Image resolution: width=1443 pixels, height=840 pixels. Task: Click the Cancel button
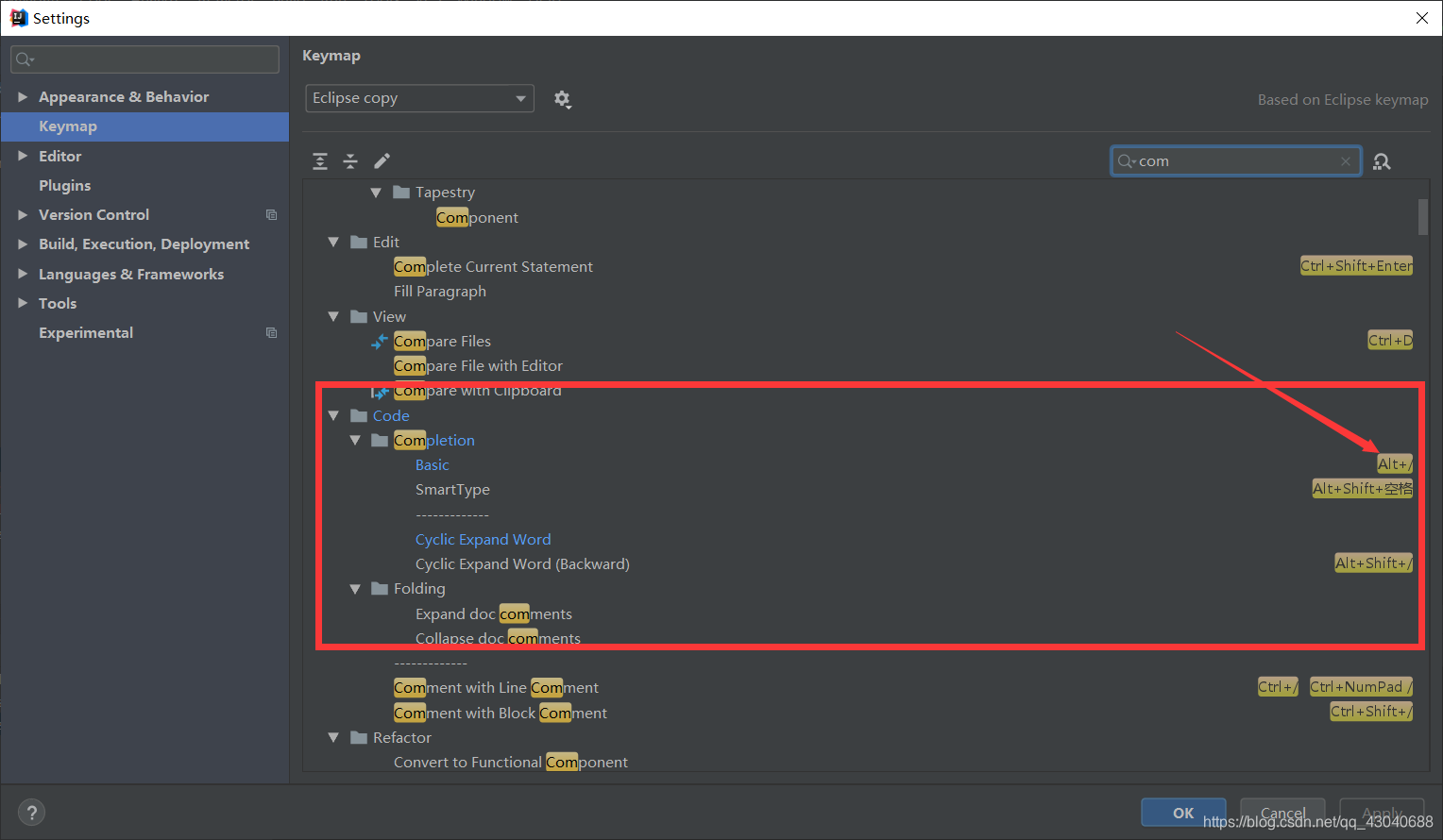point(1282,813)
